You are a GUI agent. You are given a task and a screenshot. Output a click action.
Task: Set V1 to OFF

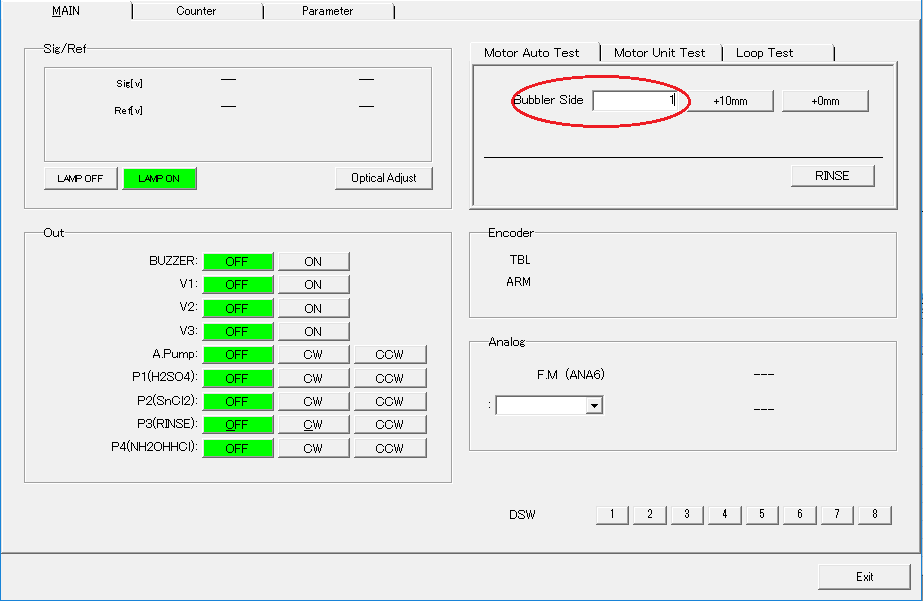tap(237, 284)
